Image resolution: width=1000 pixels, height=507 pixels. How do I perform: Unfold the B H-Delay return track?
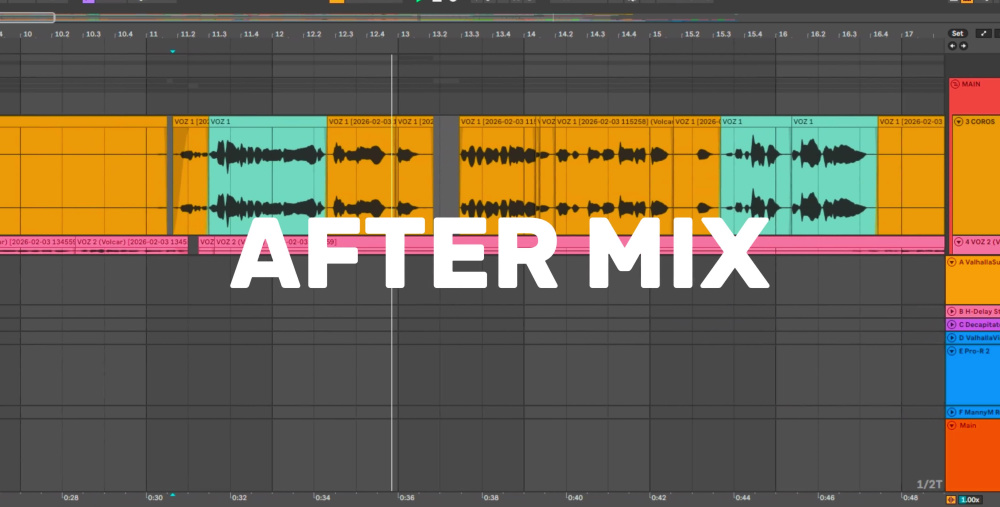(952, 312)
